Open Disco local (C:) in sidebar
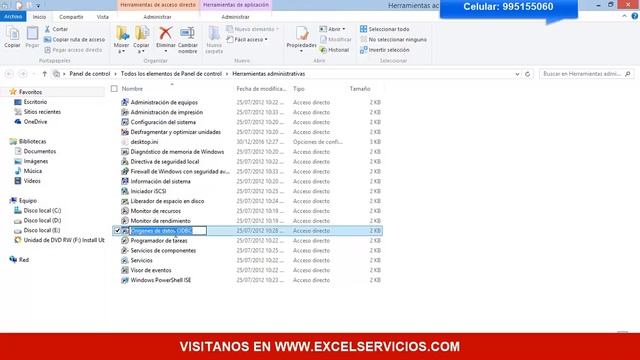 [42, 210]
